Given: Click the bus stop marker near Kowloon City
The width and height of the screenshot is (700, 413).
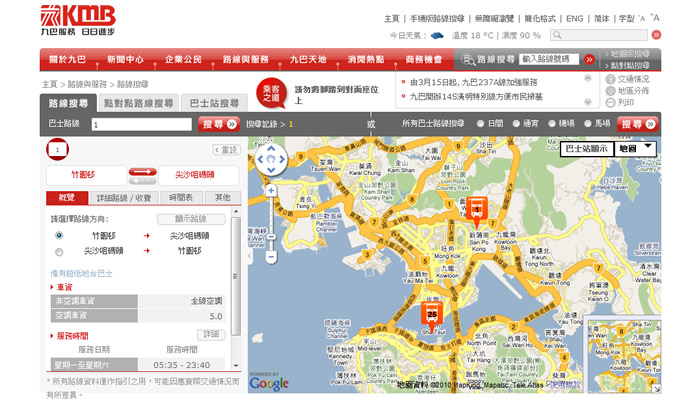Looking at the screenshot, I should click(x=476, y=210).
